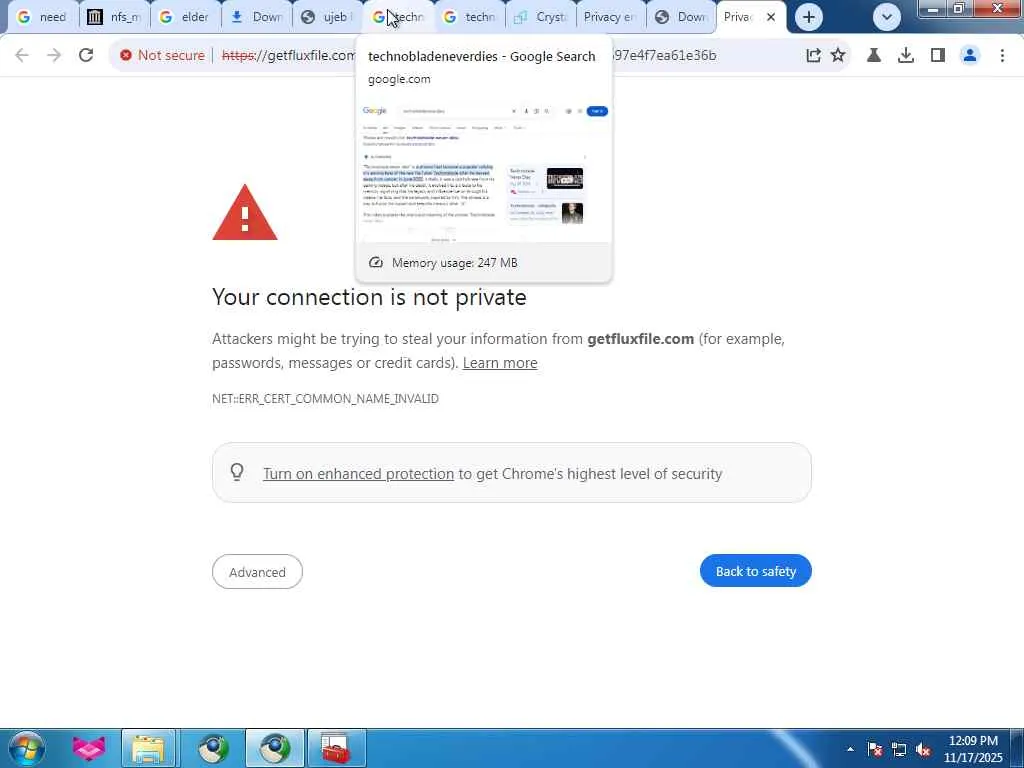Click the Learn more link
The height and width of the screenshot is (768, 1024).
(x=500, y=363)
